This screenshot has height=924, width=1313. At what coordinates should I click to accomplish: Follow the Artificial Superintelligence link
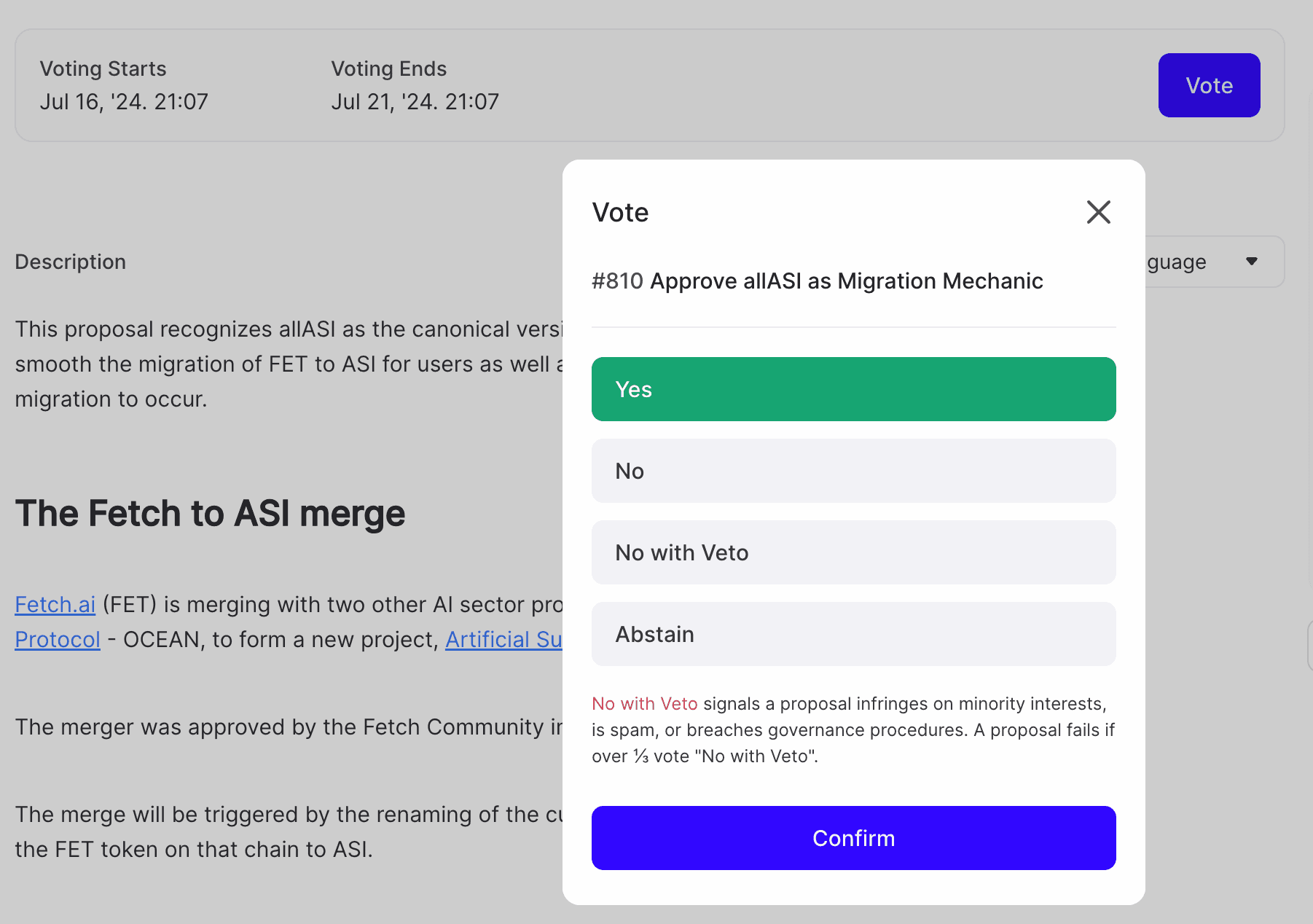point(503,639)
